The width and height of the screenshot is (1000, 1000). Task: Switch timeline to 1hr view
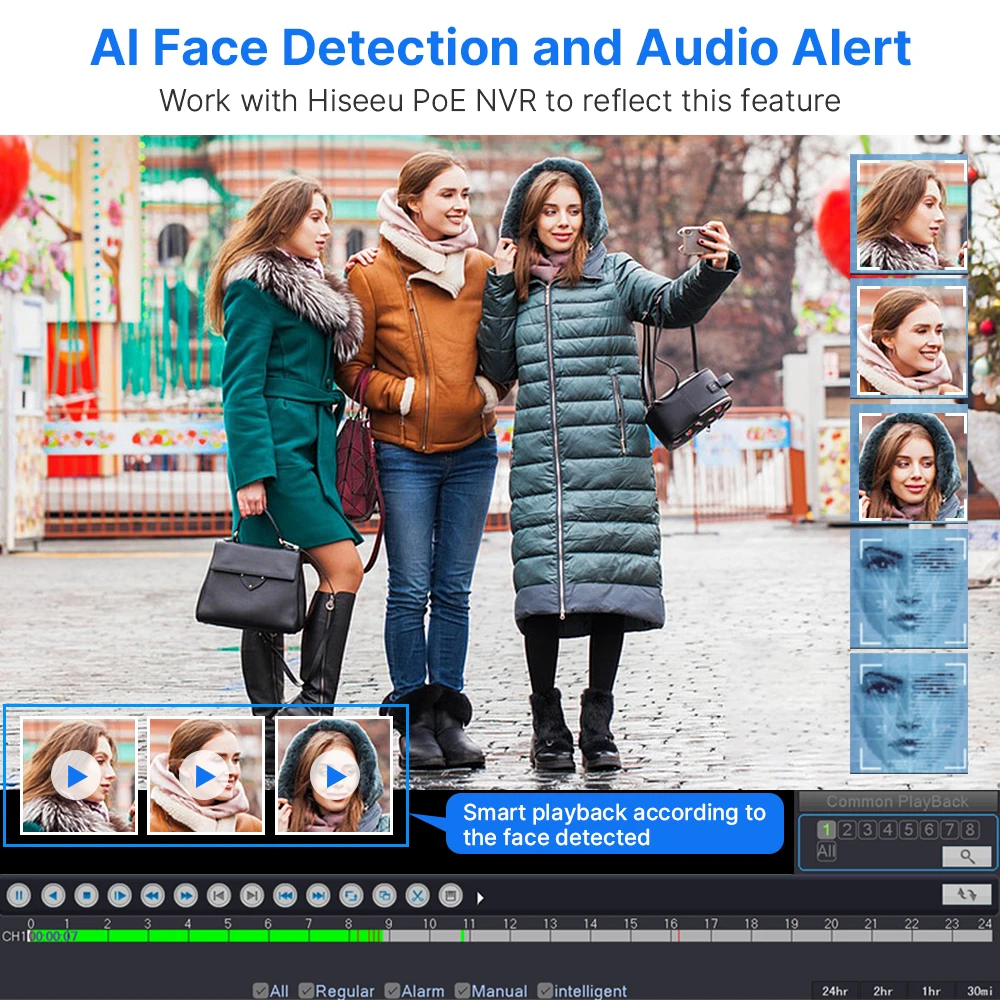tap(931, 991)
